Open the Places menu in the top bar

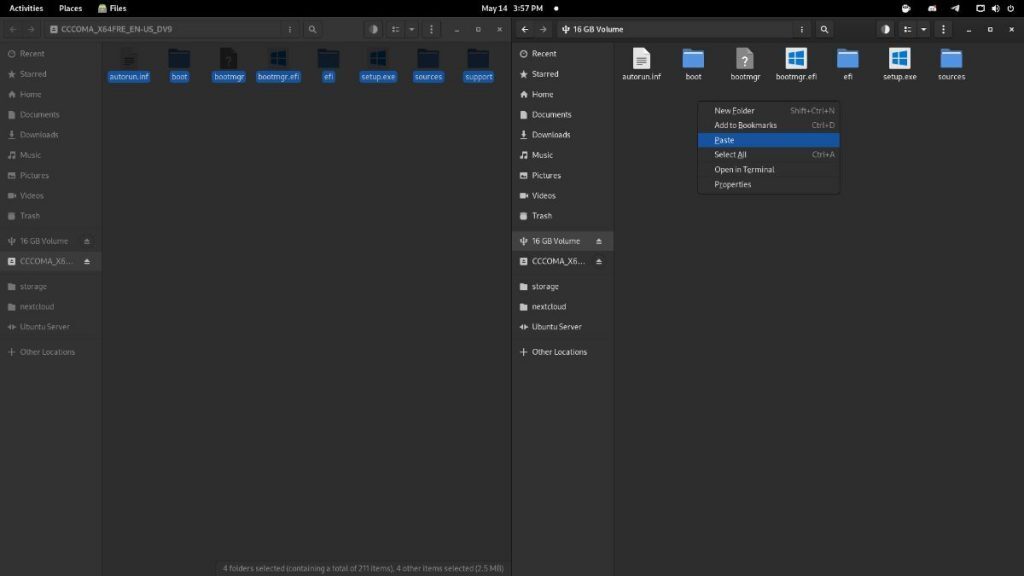(x=70, y=8)
